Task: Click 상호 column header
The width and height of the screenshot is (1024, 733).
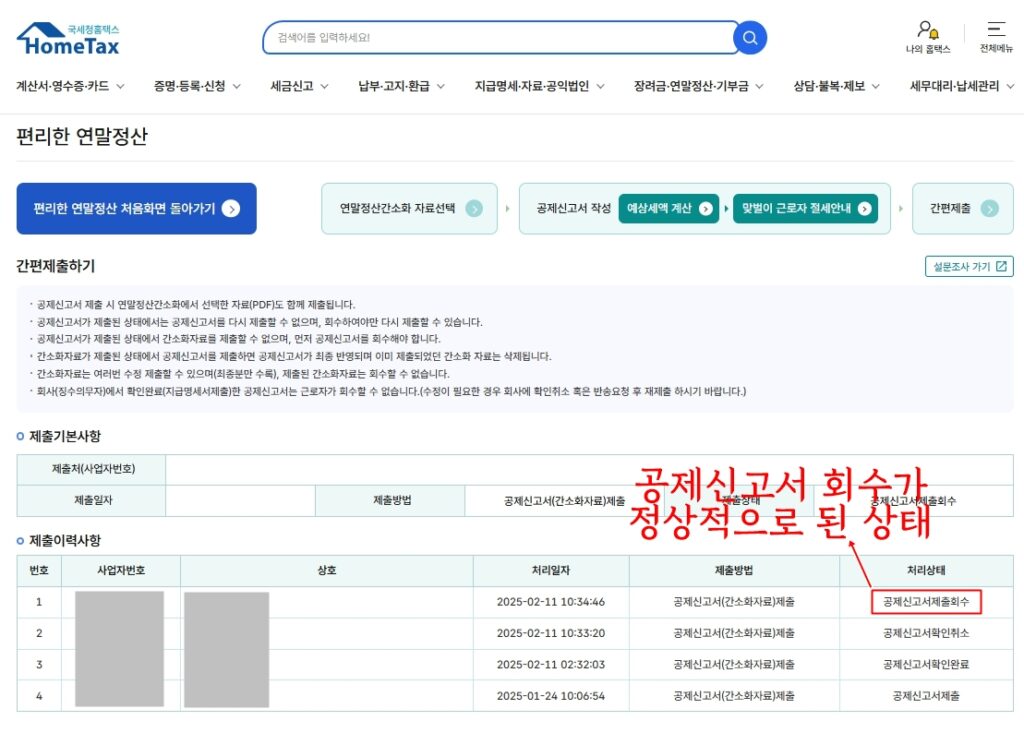Action: tap(327, 570)
